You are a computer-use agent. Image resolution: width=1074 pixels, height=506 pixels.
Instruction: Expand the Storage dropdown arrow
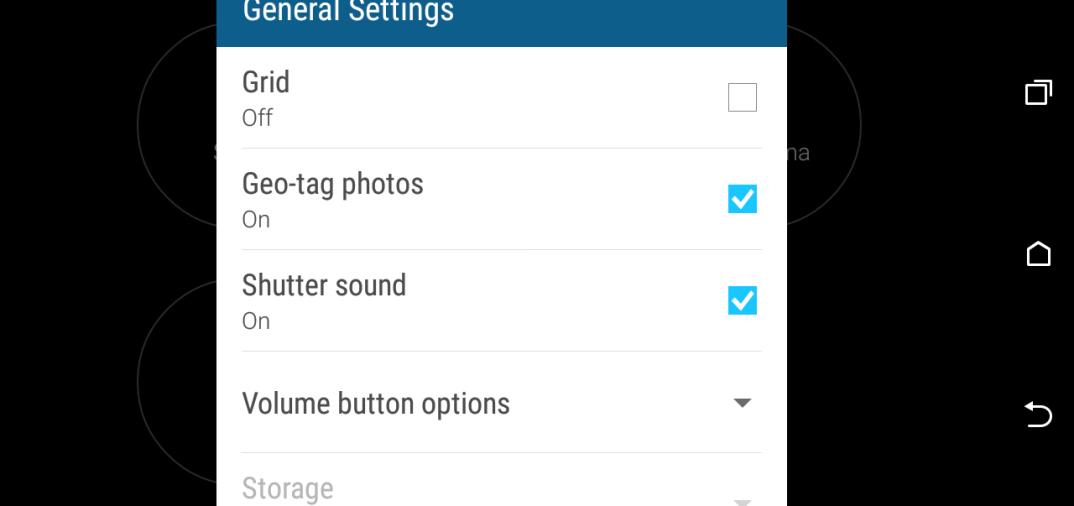pos(742,503)
